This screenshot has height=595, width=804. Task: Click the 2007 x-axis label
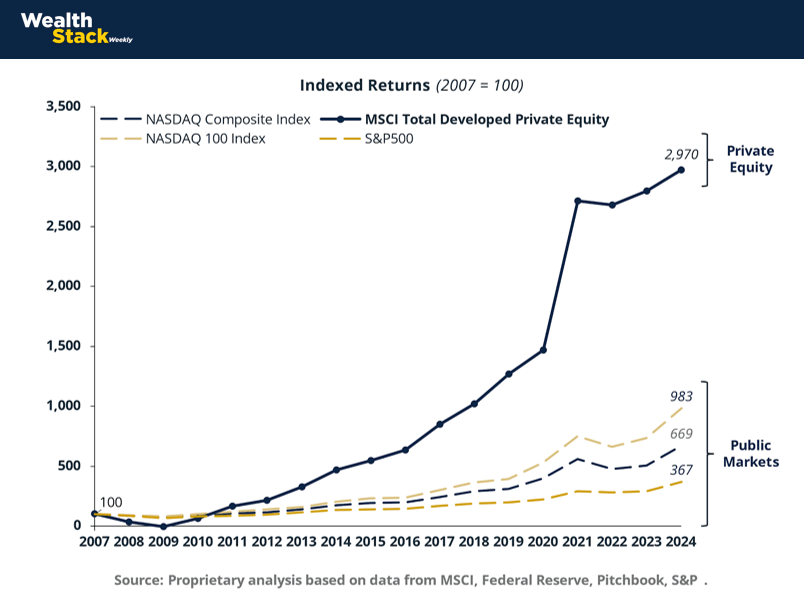point(94,542)
